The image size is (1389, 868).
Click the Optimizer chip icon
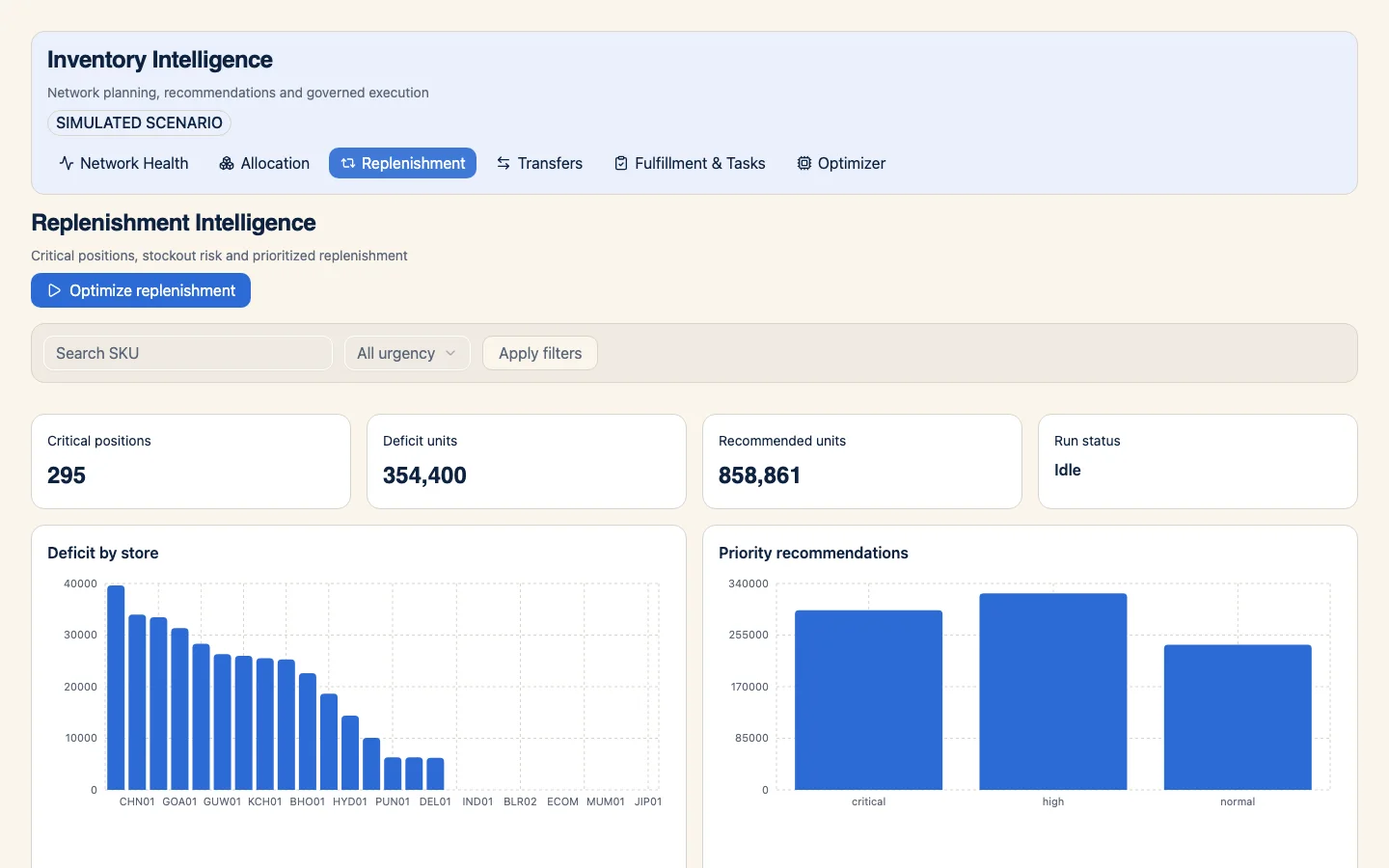(x=804, y=163)
